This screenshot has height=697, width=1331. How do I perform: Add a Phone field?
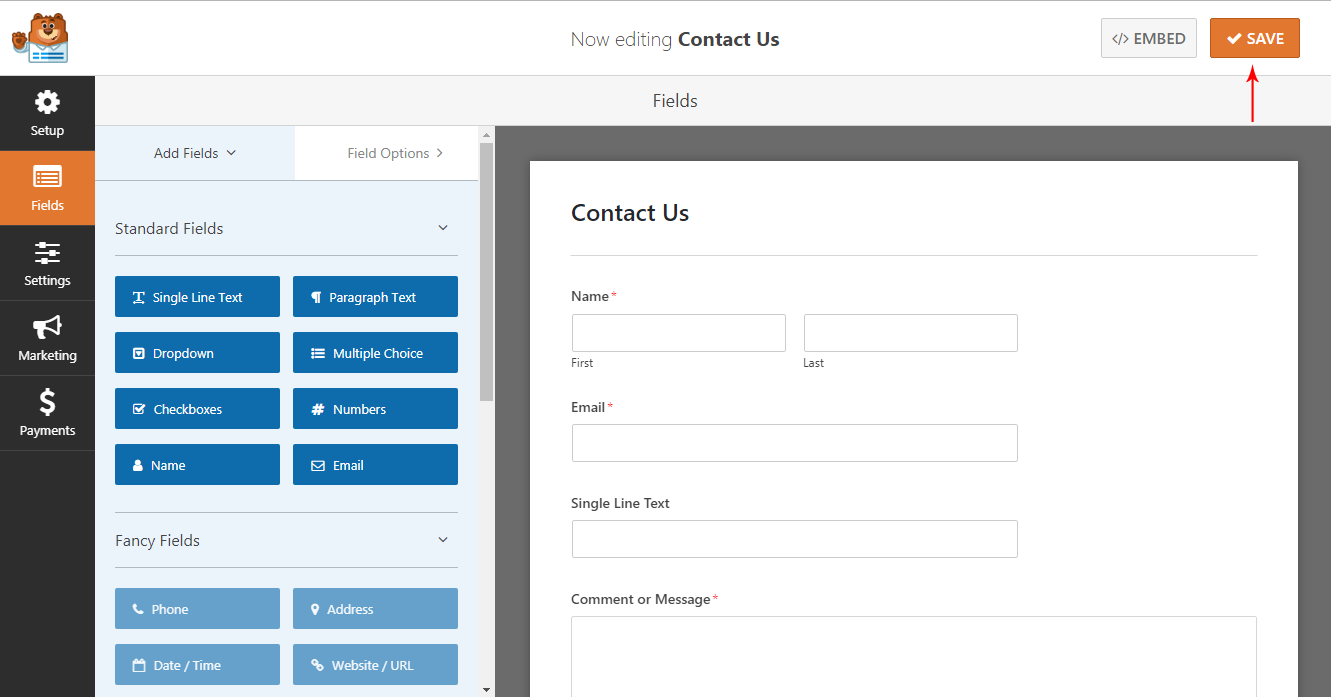pyautogui.click(x=197, y=609)
